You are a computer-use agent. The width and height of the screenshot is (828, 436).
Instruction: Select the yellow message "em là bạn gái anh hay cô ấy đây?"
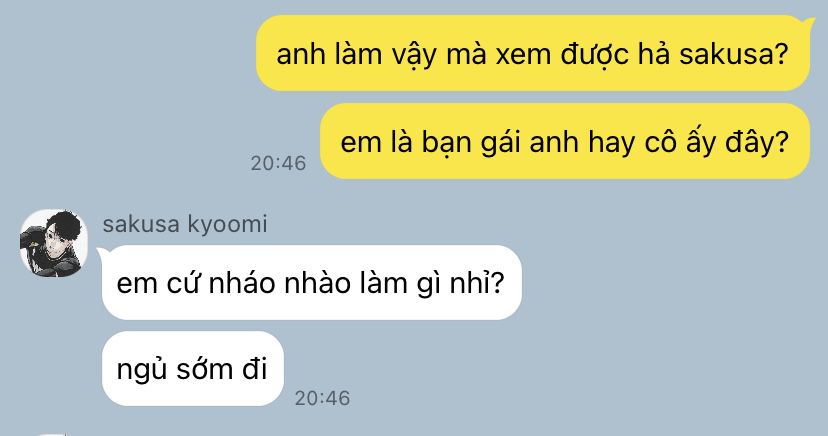[565, 141]
